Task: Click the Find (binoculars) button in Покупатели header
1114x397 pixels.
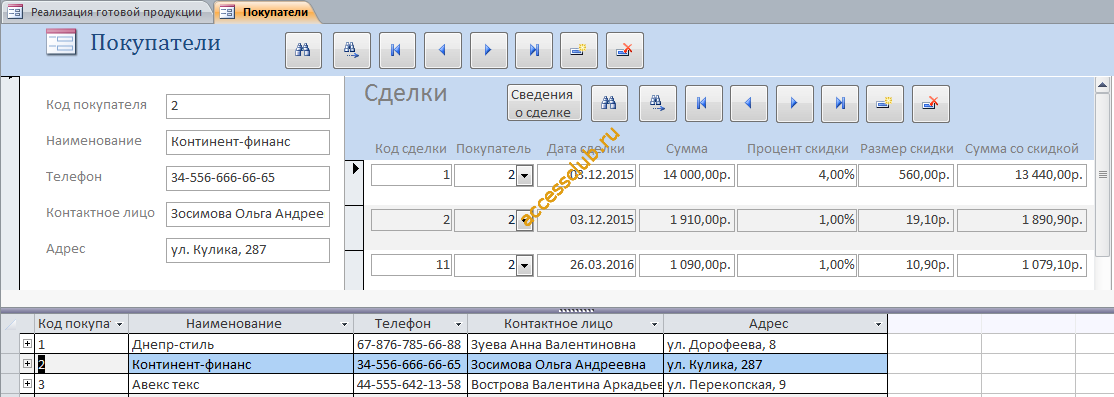Action: [x=303, y=50]
